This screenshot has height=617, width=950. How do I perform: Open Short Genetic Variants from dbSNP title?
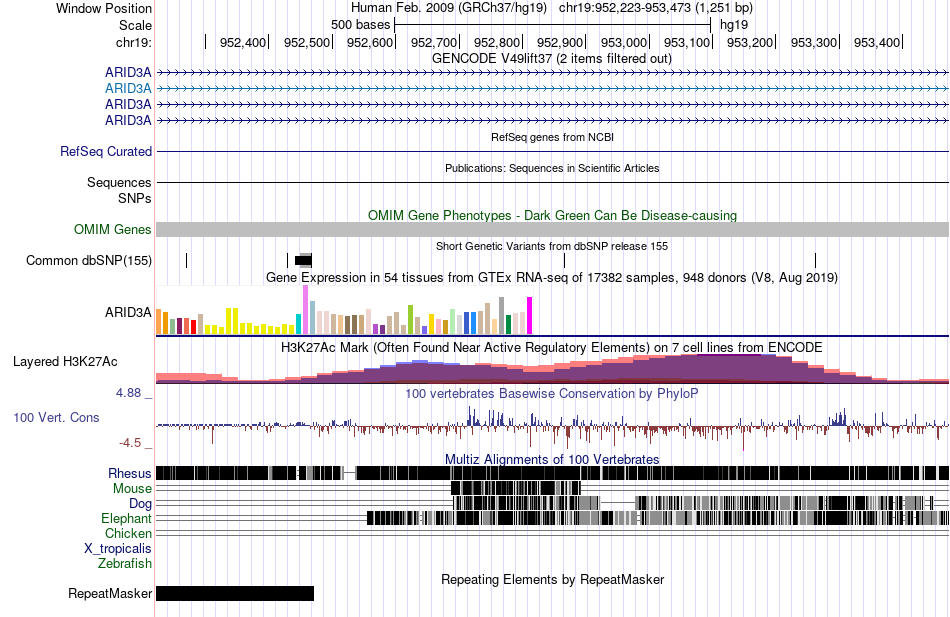tap(552, 247)
